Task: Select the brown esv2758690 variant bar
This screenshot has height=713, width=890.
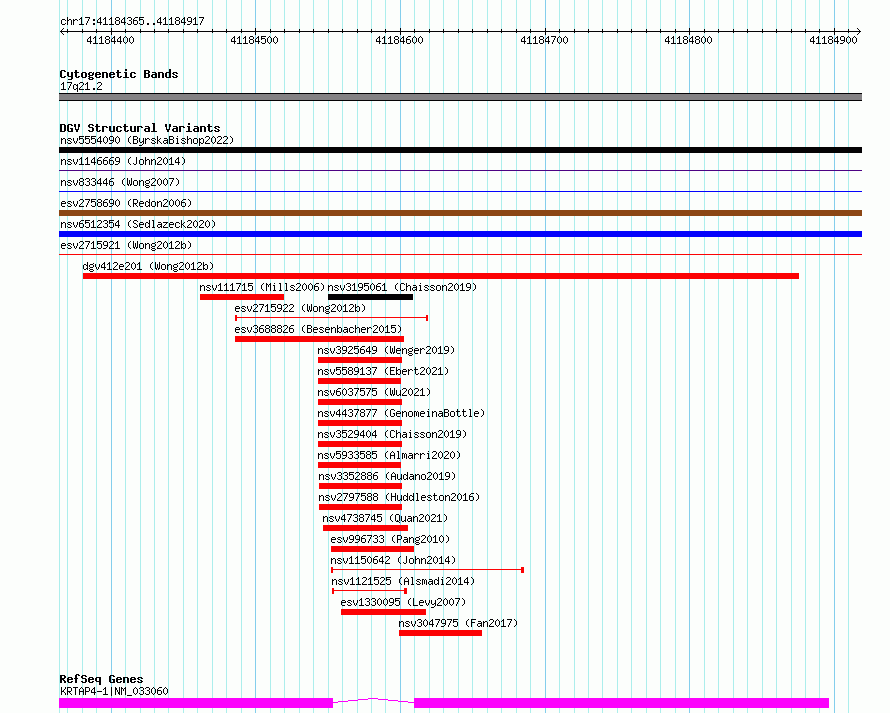Action: [460, 213]
